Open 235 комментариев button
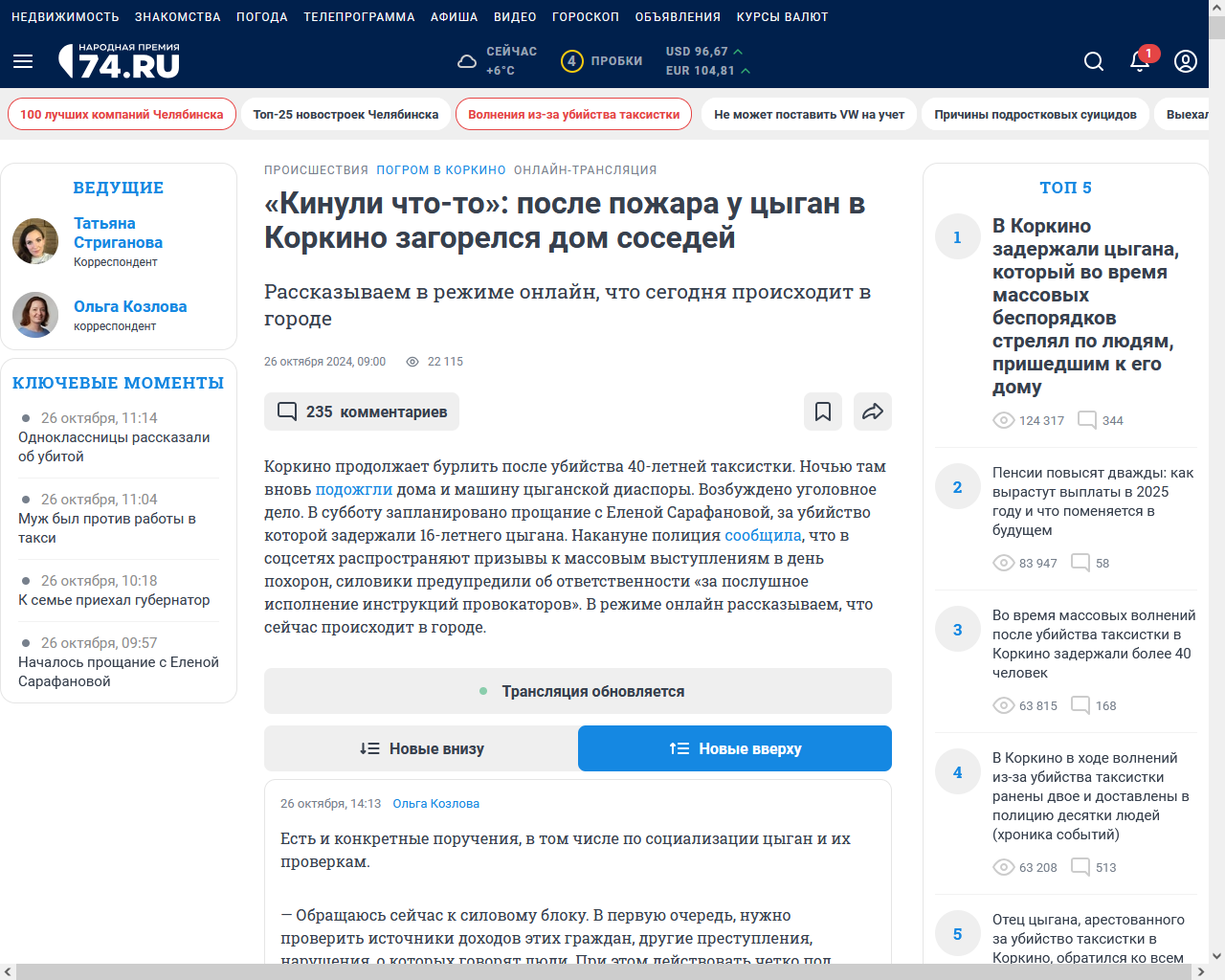This screenshot has height=980, width=1225. point(362,412)
